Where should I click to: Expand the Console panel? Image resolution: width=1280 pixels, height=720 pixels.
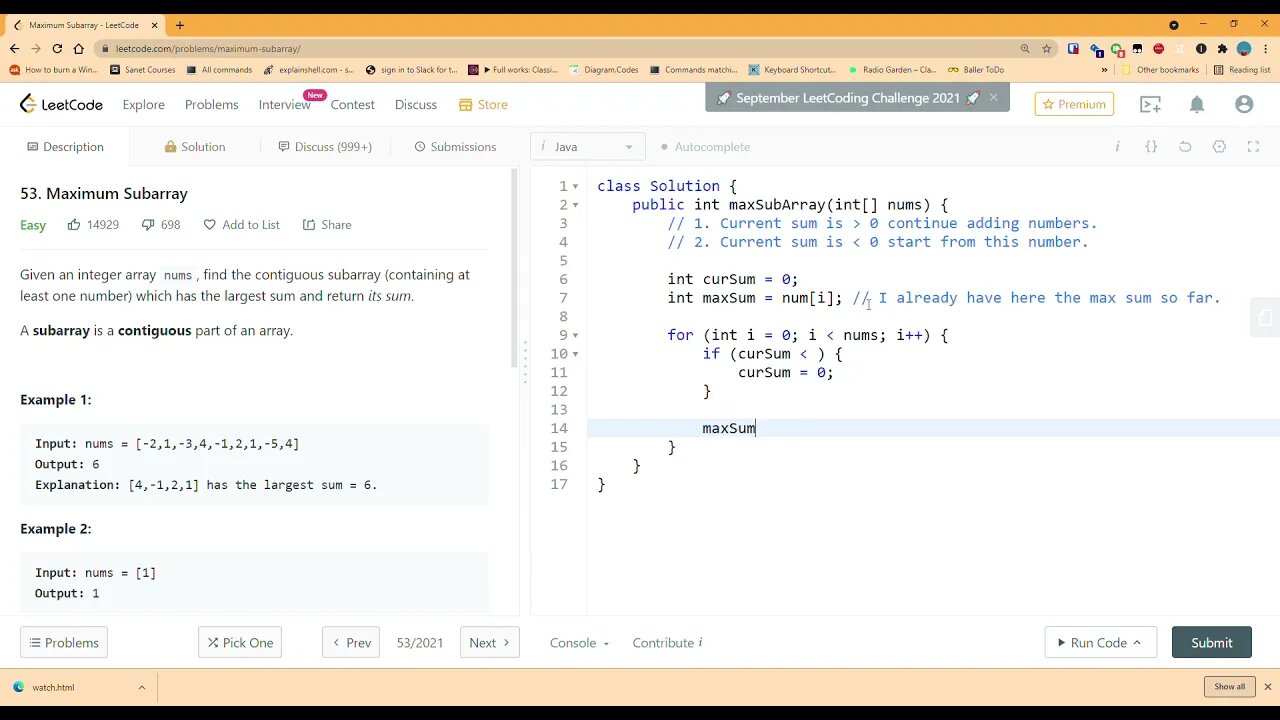[579, 643]
